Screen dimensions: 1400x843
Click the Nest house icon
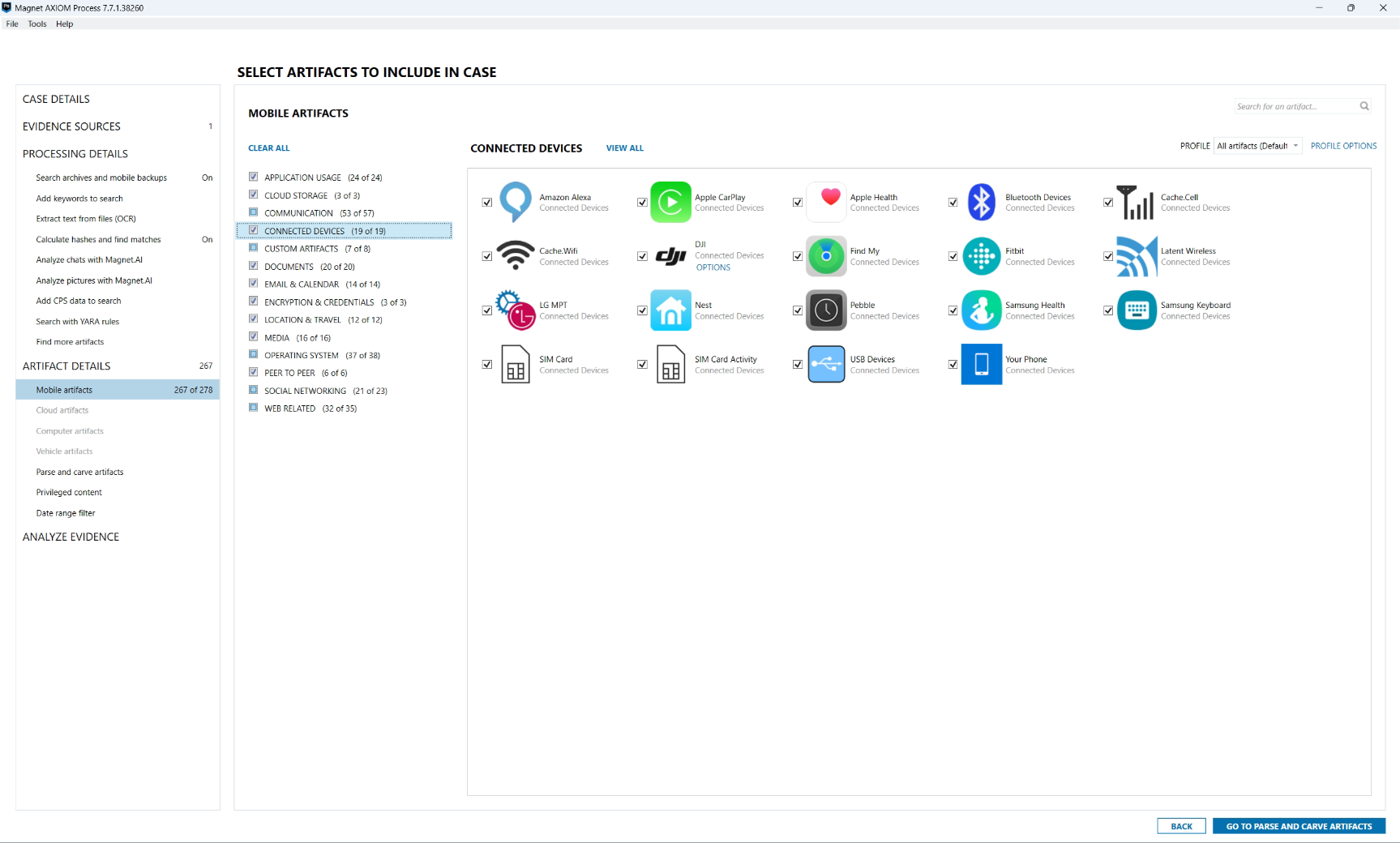coord(670,310)
